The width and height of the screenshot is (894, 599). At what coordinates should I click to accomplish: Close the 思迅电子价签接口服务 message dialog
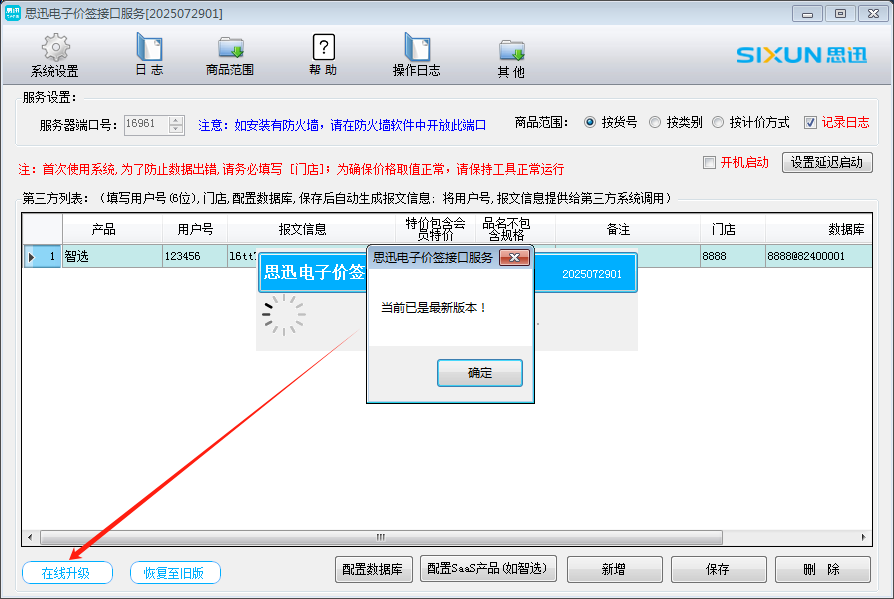(514, 258)
